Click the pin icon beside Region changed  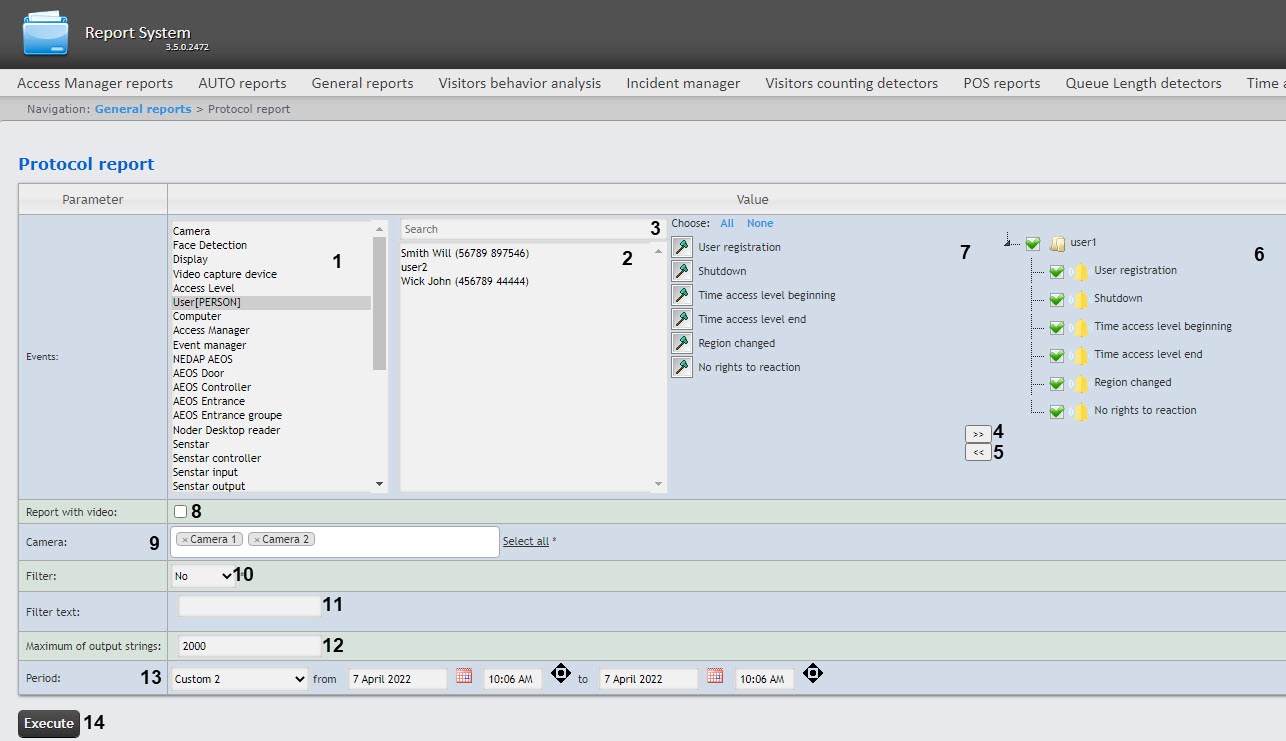[681, 343]
